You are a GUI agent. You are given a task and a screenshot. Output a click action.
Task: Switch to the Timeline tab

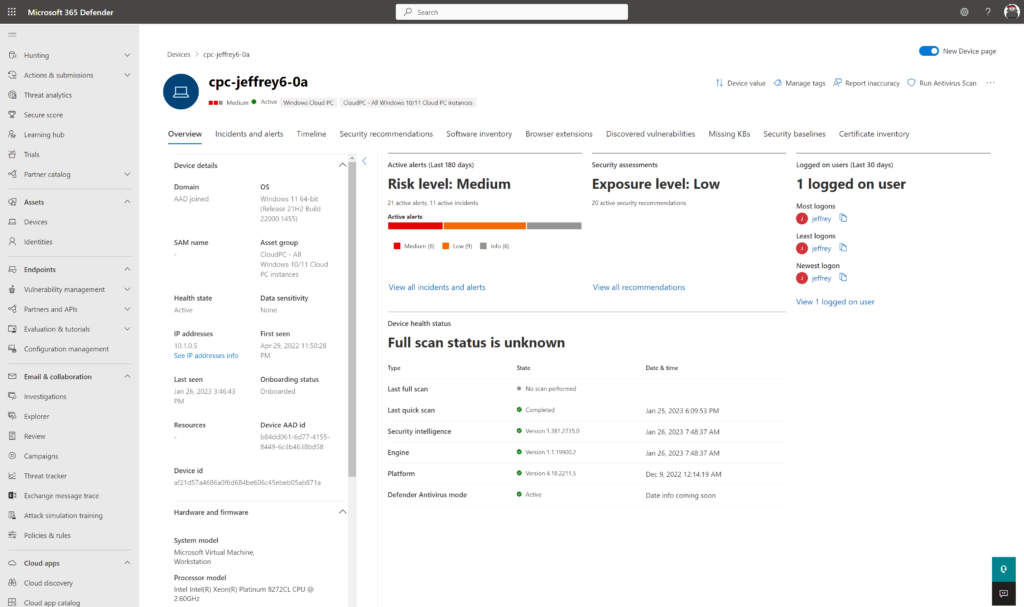(311, 134)
